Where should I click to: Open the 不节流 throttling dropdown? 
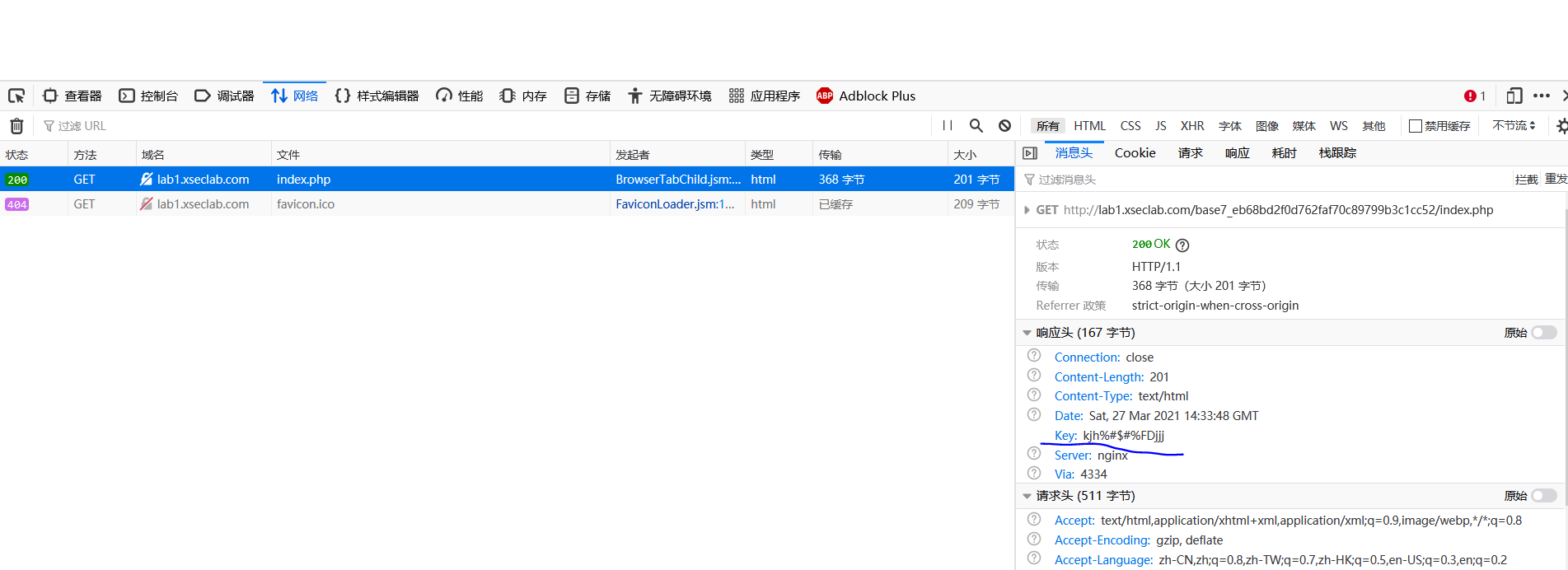1514,126
